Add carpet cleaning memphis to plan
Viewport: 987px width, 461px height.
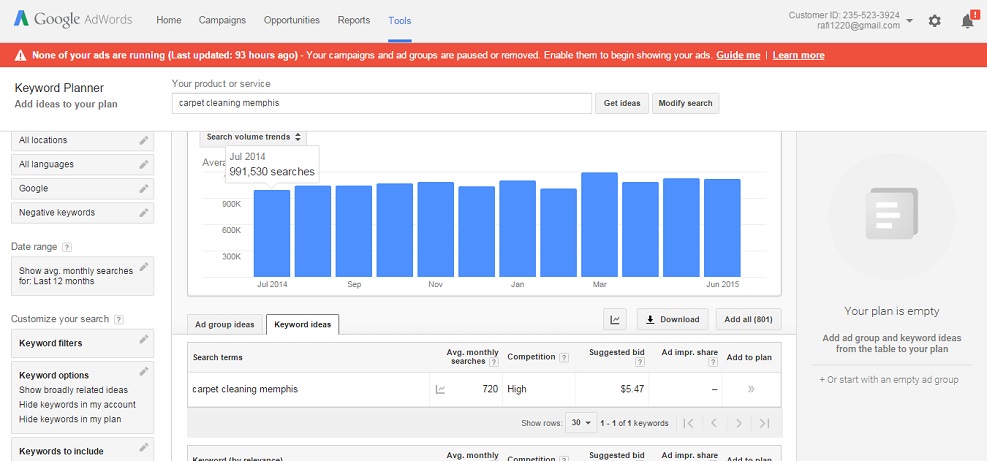click(x=751, y=389)
